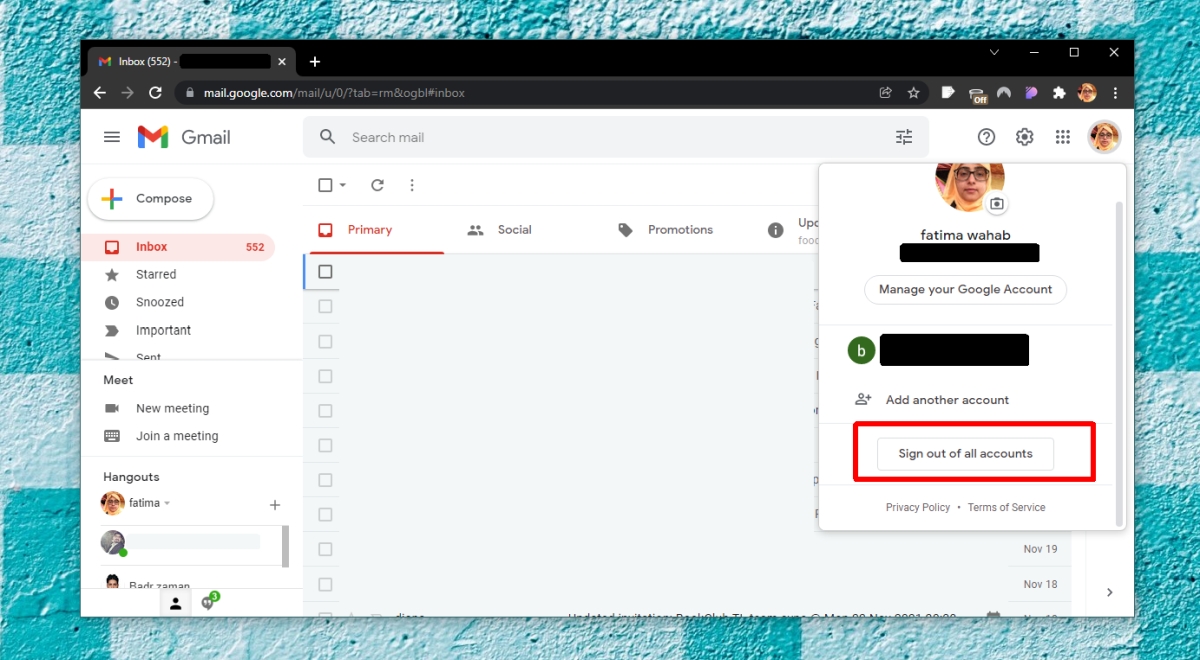Open Gmail settings gear icon
The width and height of the screenshot is (1200, 660).
[x=1025, y=137]
